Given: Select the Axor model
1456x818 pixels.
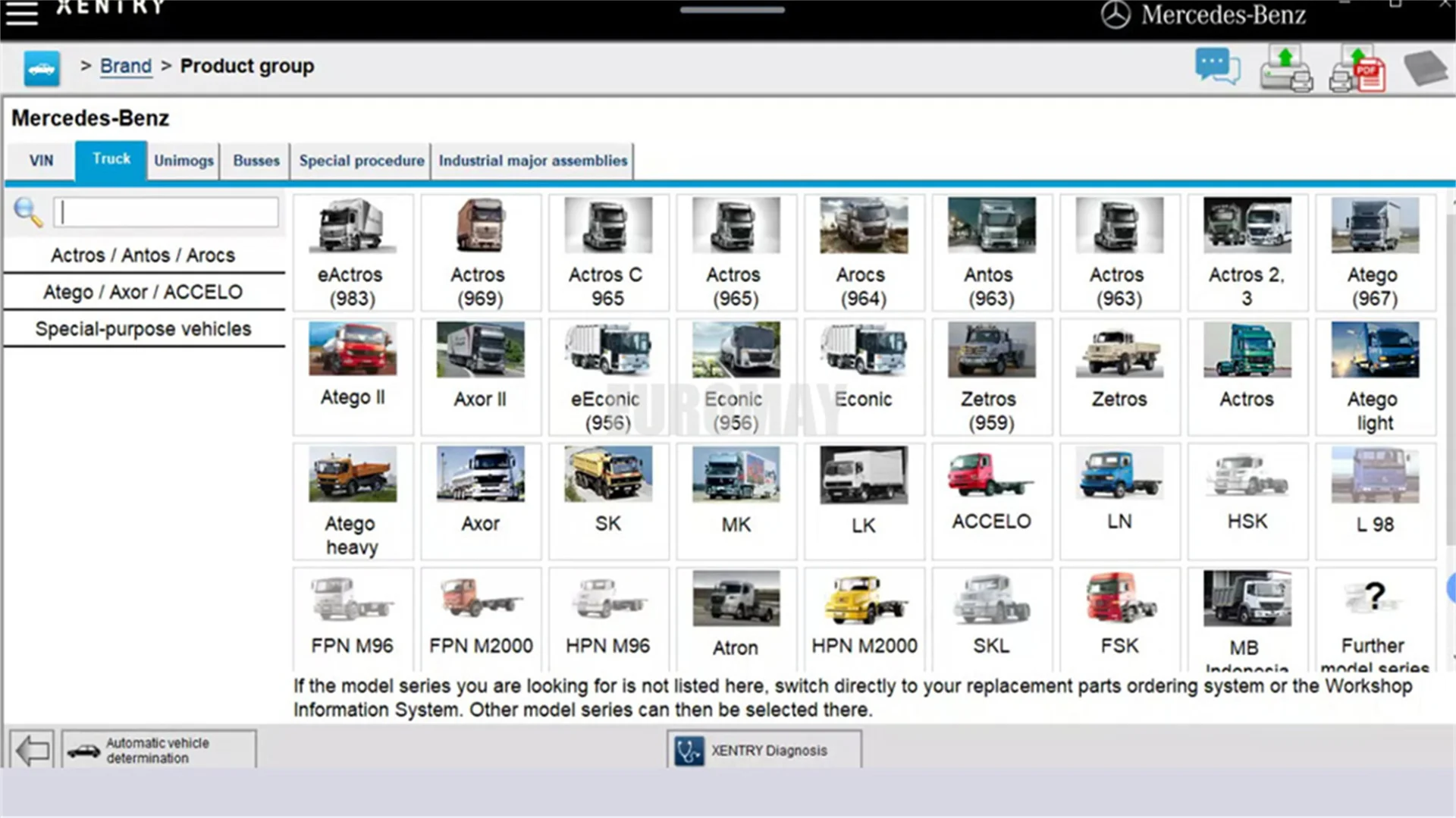Looking at the screenshot, I should pyautogui.click(x=481, y=501).
